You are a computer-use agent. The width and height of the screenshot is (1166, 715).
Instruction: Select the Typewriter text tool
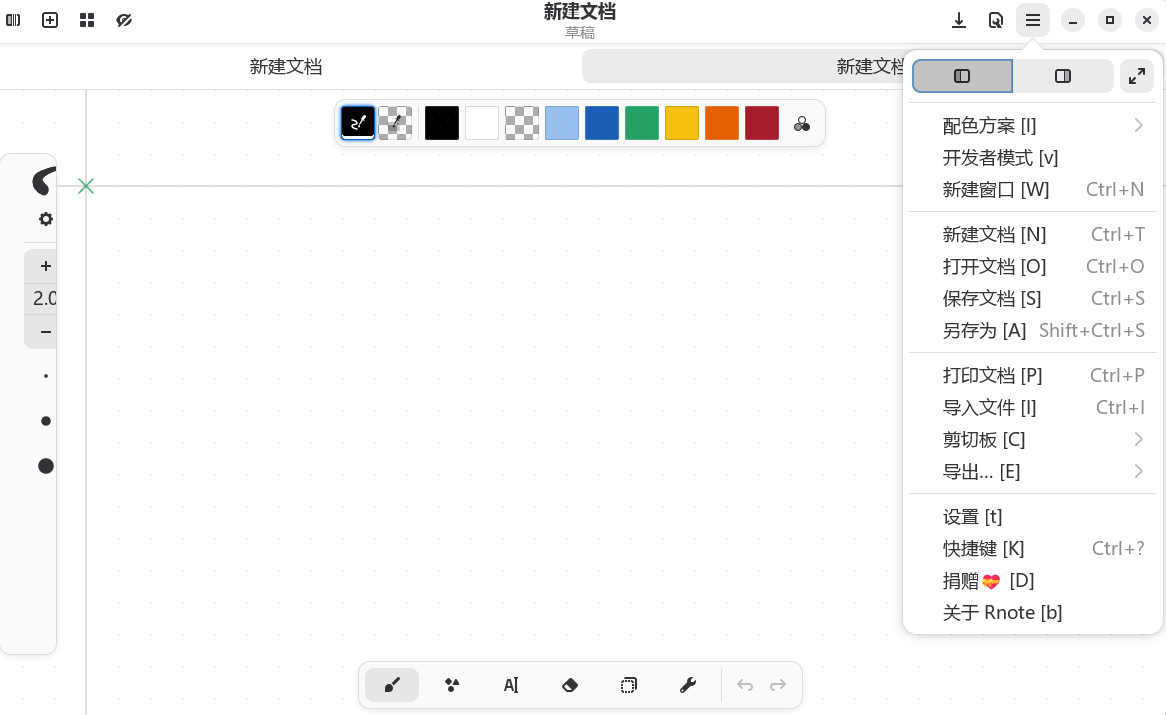(x=511, y=685)
